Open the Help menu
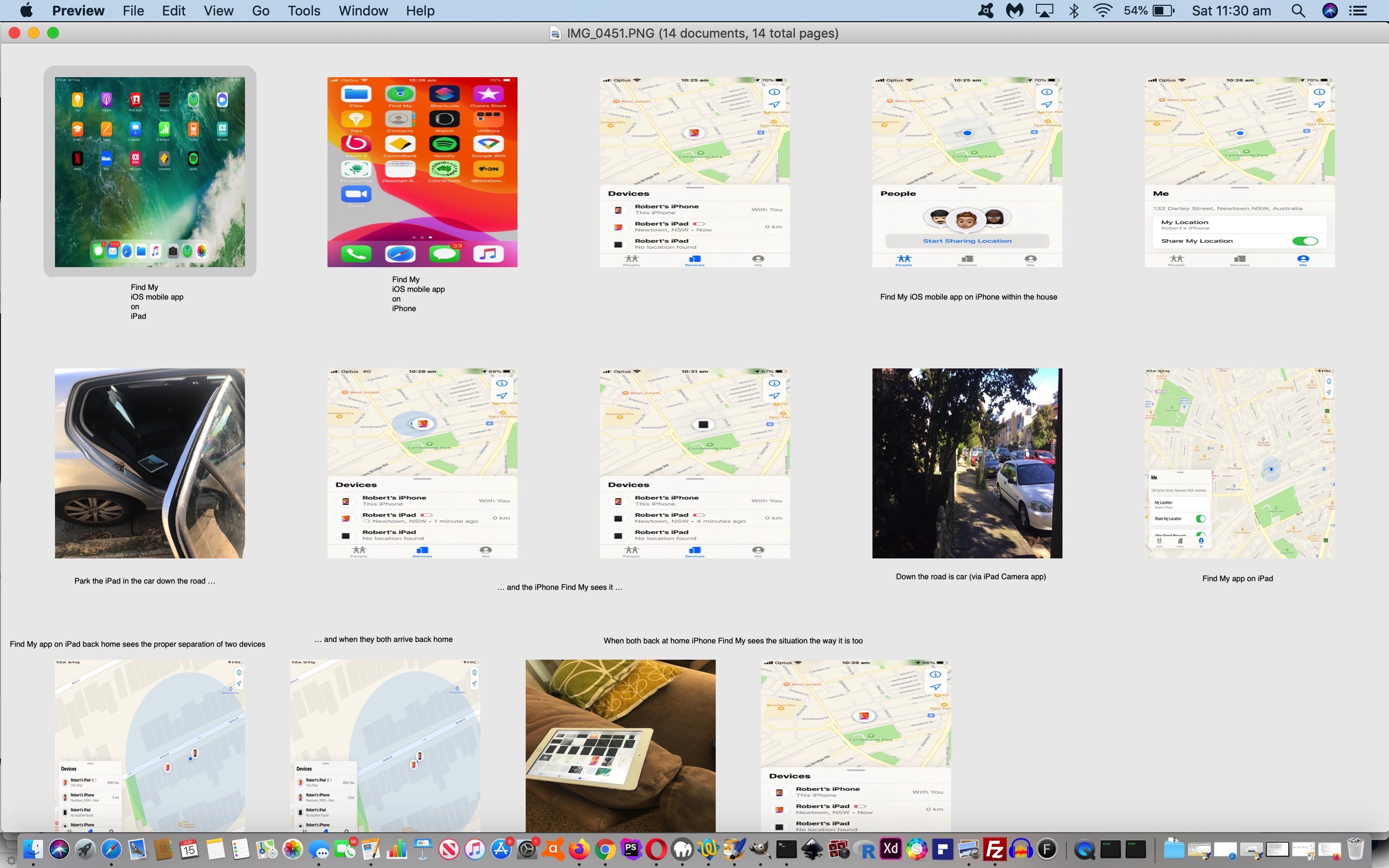This screenshot has height=868, width=1389. pyautogui.click(x=420, y=10)
